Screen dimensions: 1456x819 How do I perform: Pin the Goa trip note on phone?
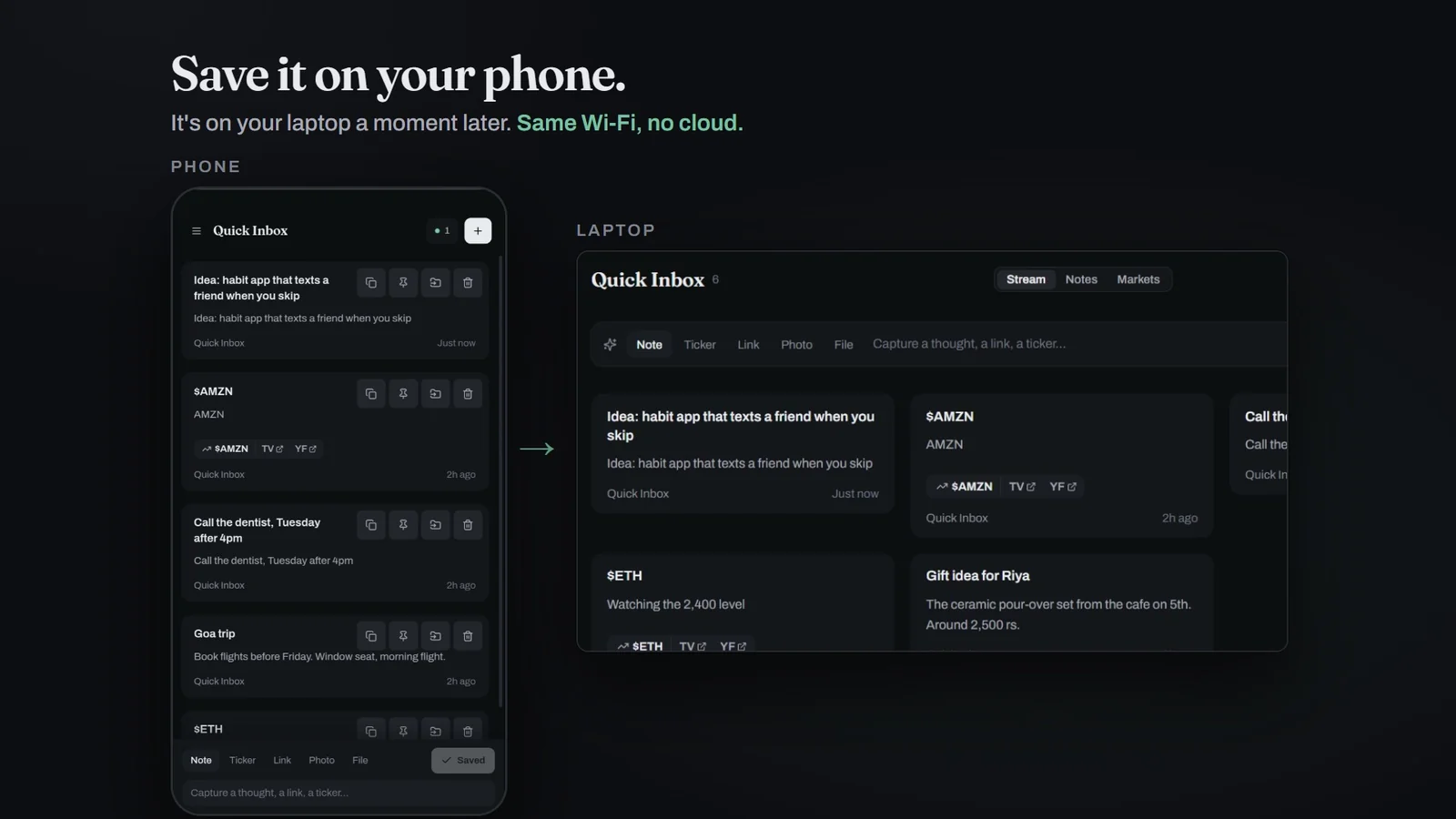[403, 636]
